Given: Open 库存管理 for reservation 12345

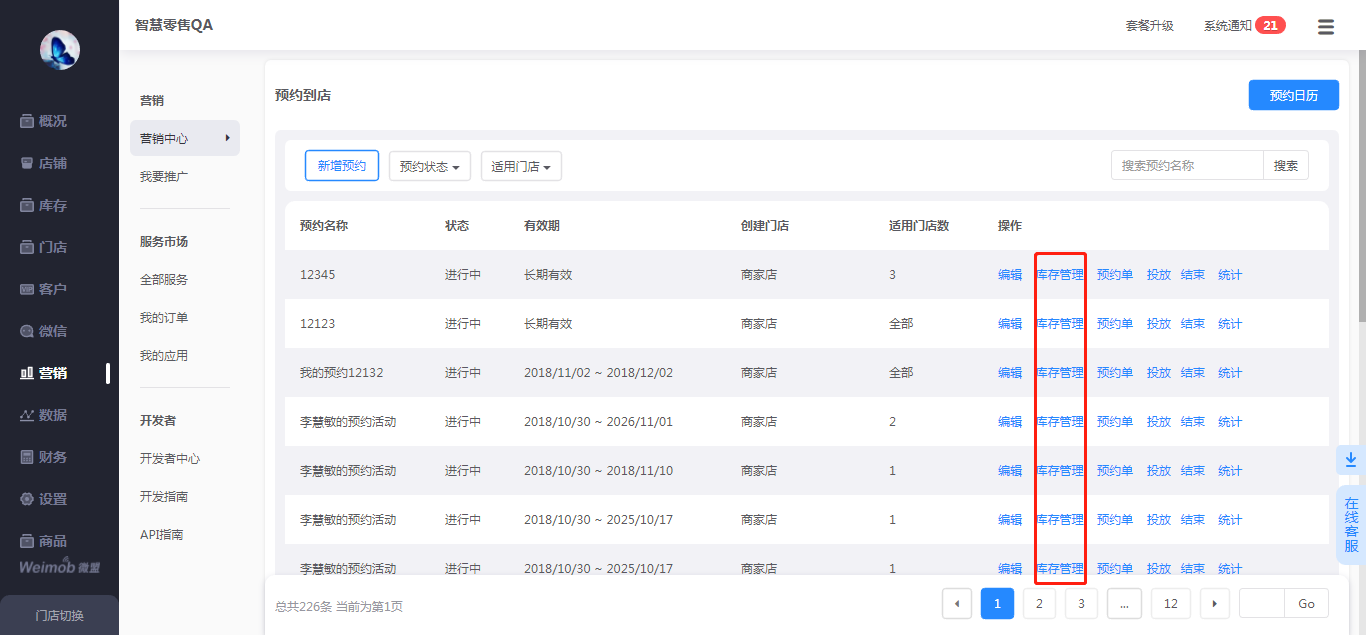Looking at the screenshot, I should point(1060,275).
